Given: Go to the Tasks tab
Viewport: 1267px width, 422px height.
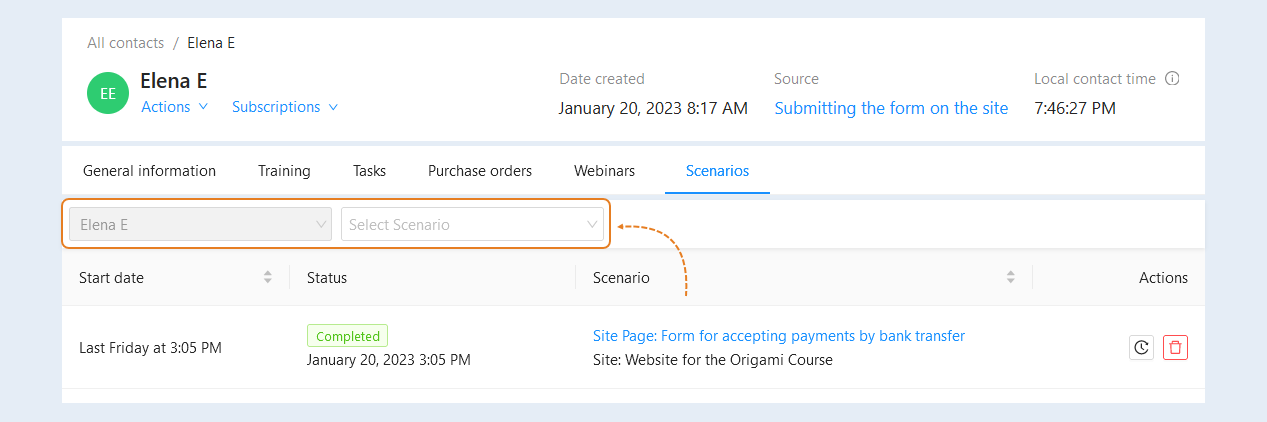Looking at the screenshot, I should (369, 171).
